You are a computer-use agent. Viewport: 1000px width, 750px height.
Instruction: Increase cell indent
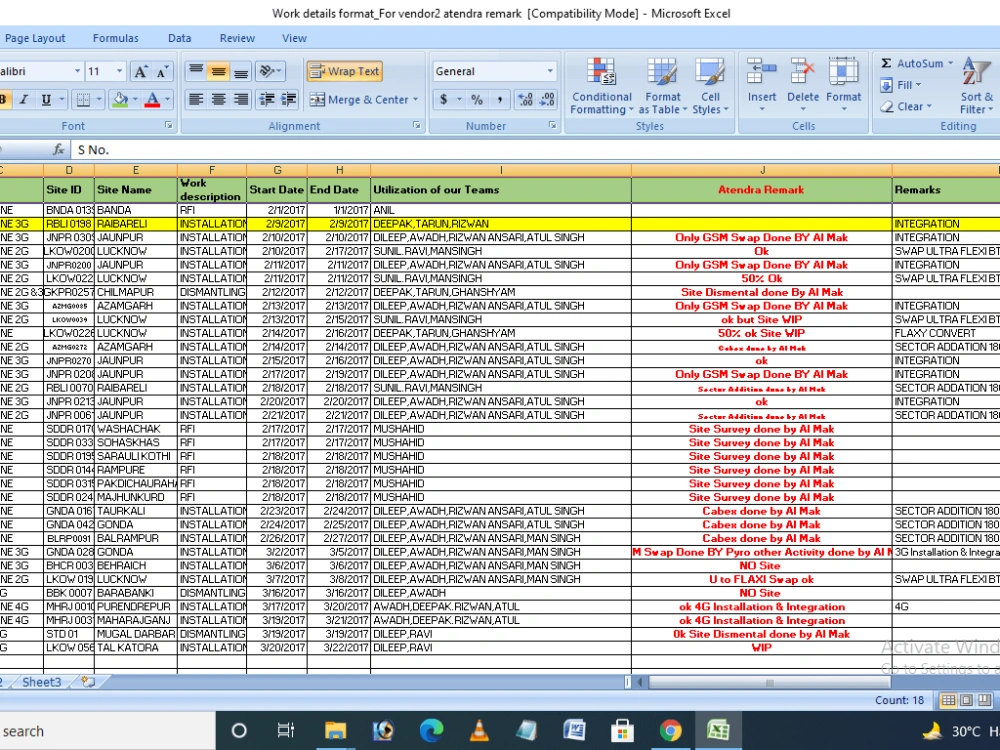(289, 99)
